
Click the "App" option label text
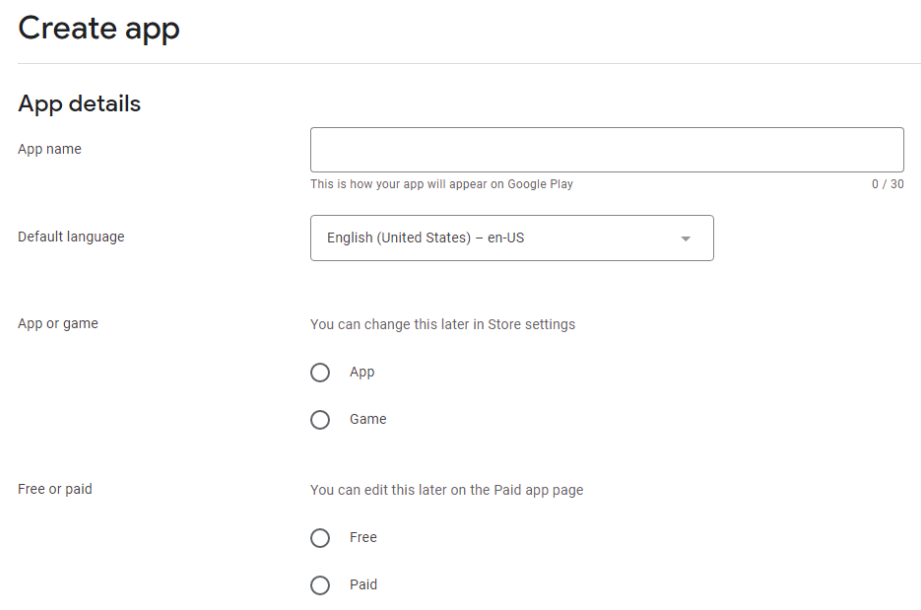(x=362, y=372)
